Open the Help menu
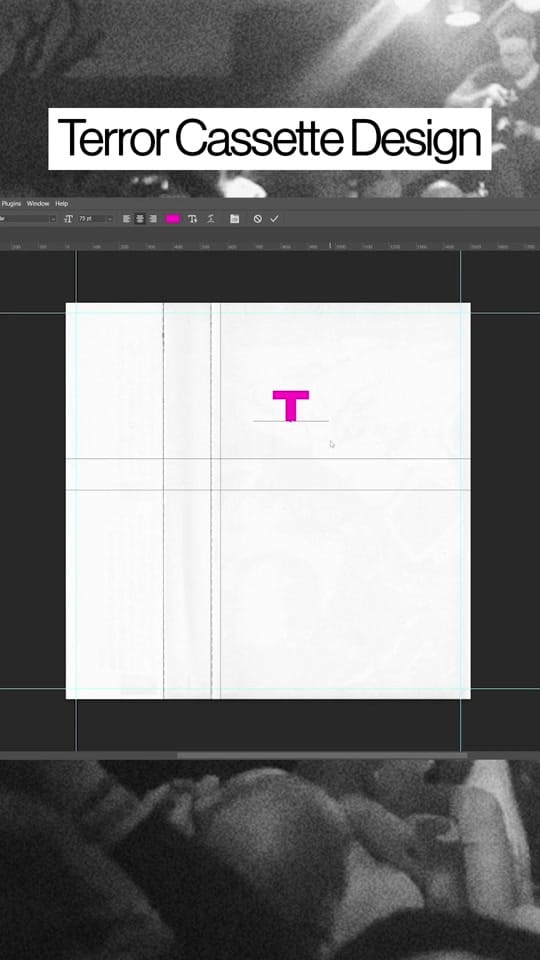This screenshot has width=540, height=960. point(62,203)
